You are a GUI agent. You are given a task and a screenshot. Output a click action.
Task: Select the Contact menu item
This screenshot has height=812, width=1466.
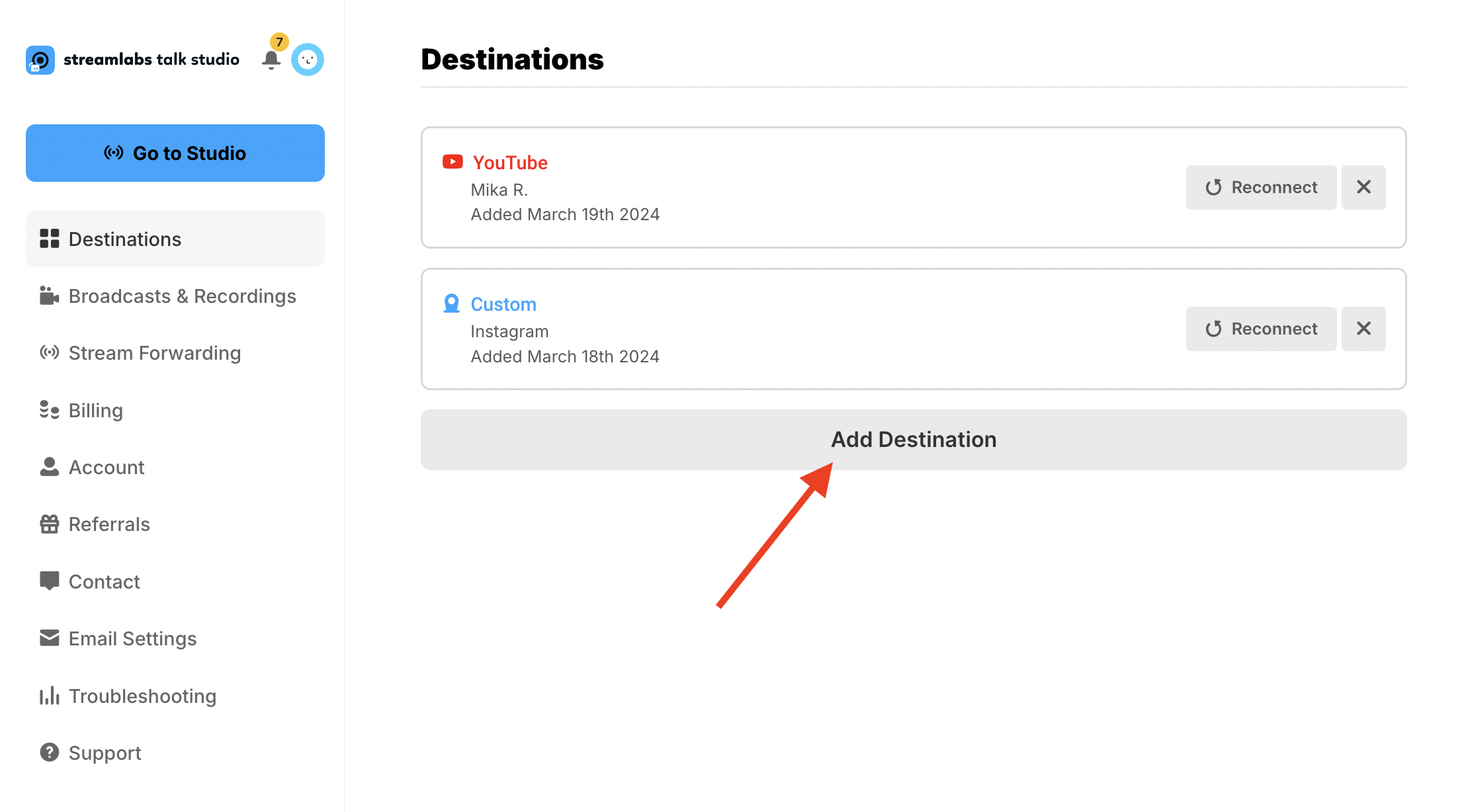[104, 582]
